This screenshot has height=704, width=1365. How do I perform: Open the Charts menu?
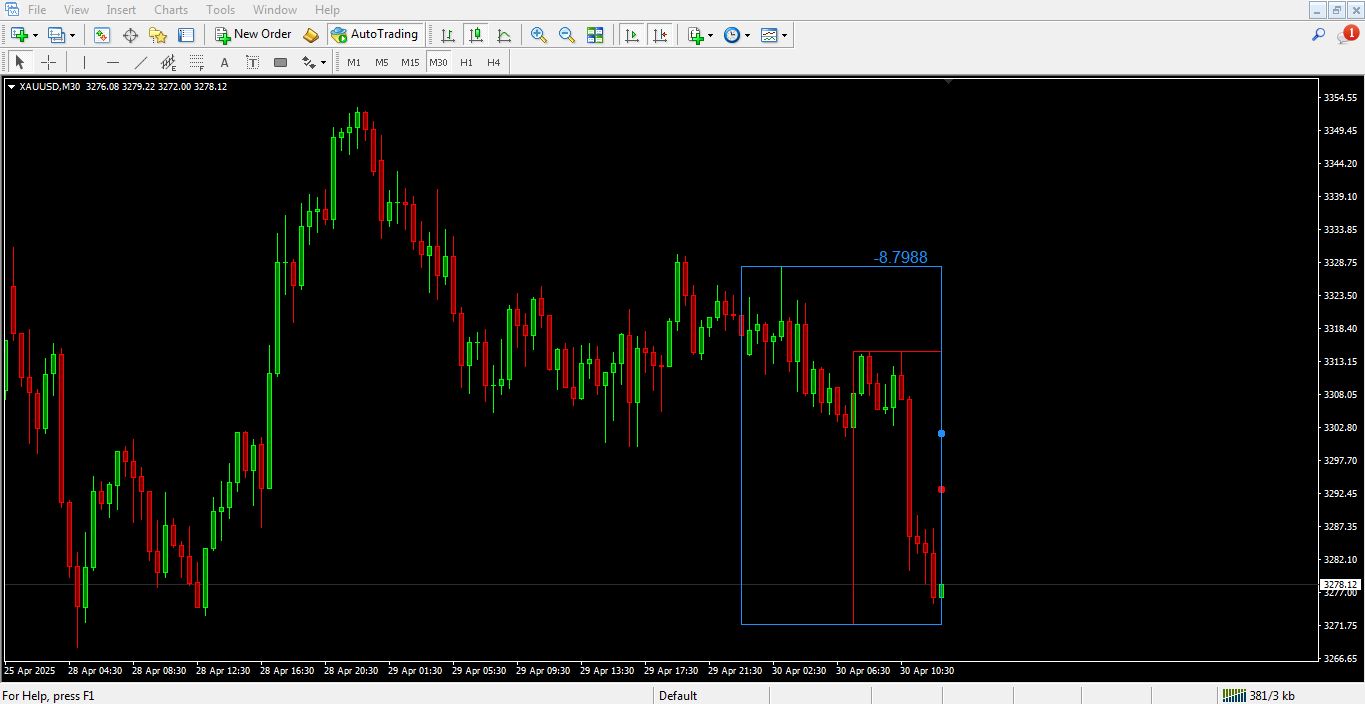click(x=170, y=9)
